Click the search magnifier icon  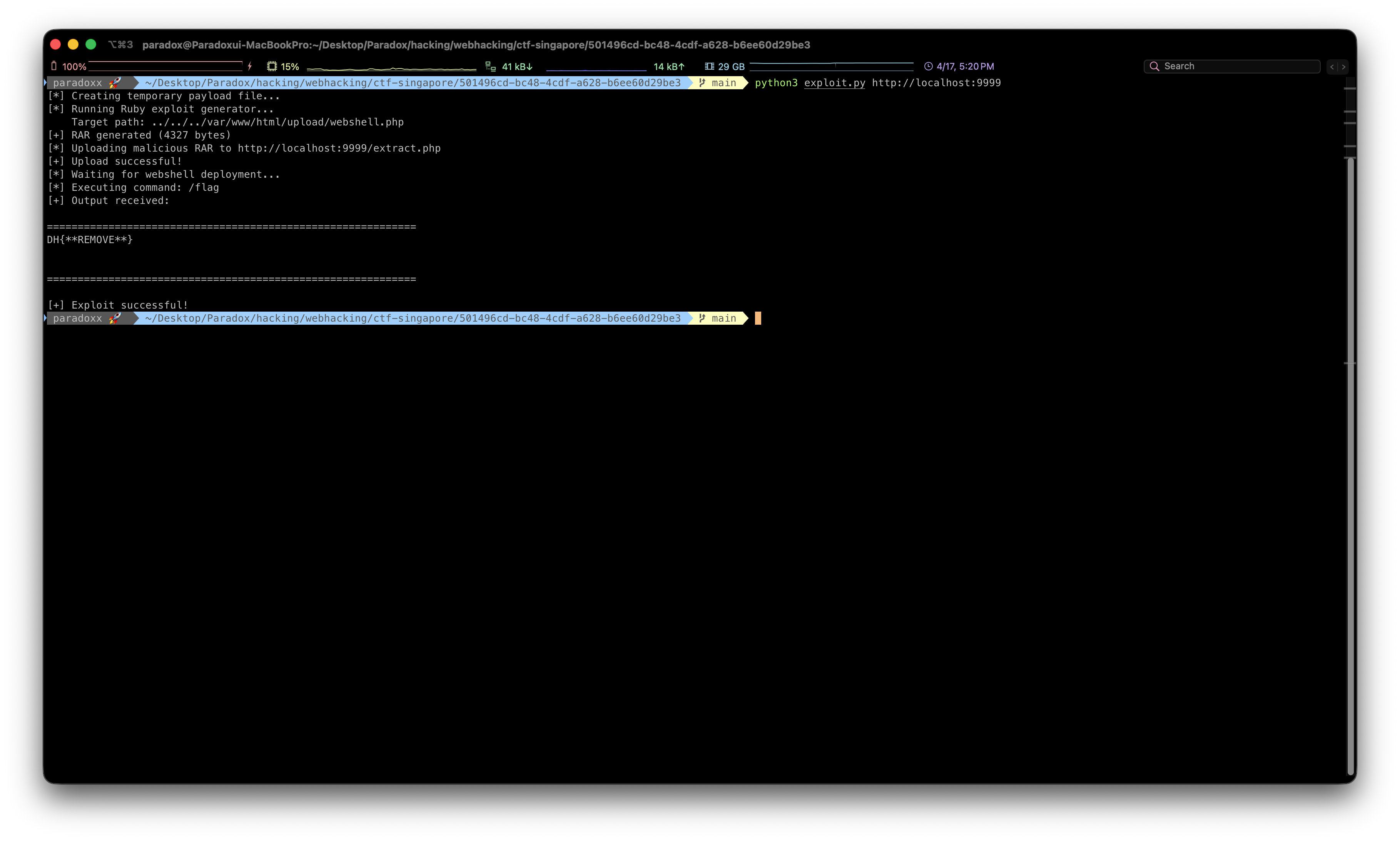click(x=1154, y=66)
